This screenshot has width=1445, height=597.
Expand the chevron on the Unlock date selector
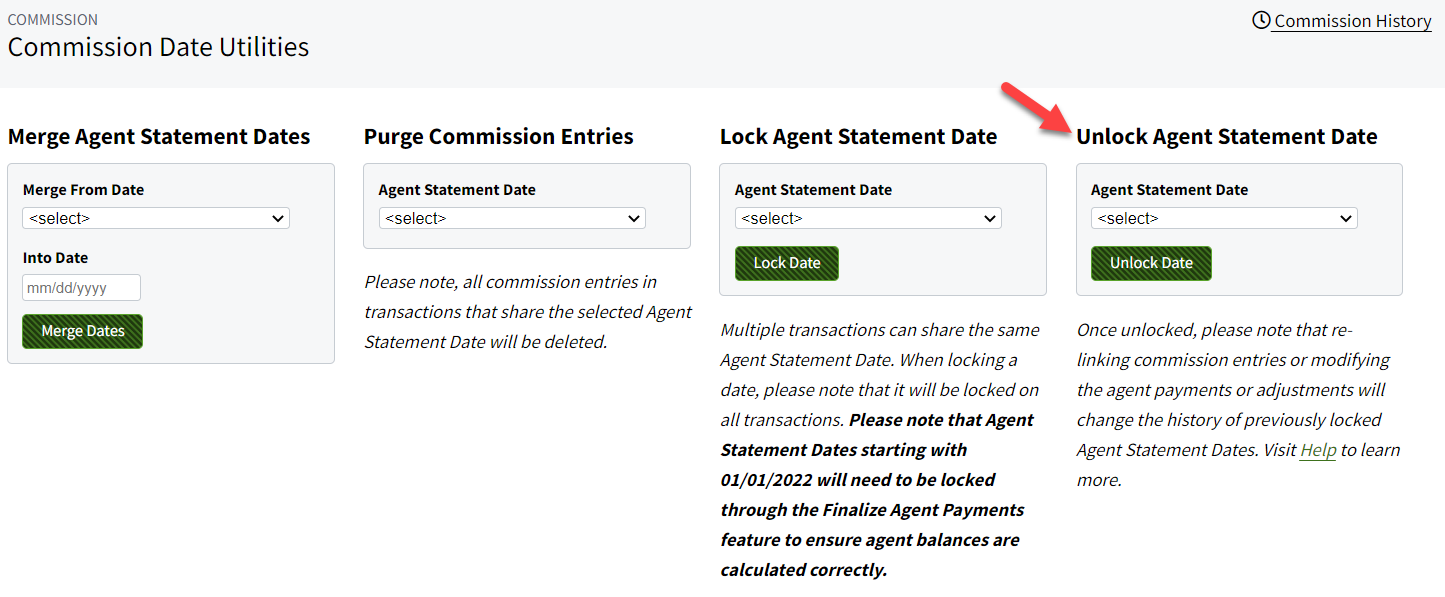(x=1347, y=218)
